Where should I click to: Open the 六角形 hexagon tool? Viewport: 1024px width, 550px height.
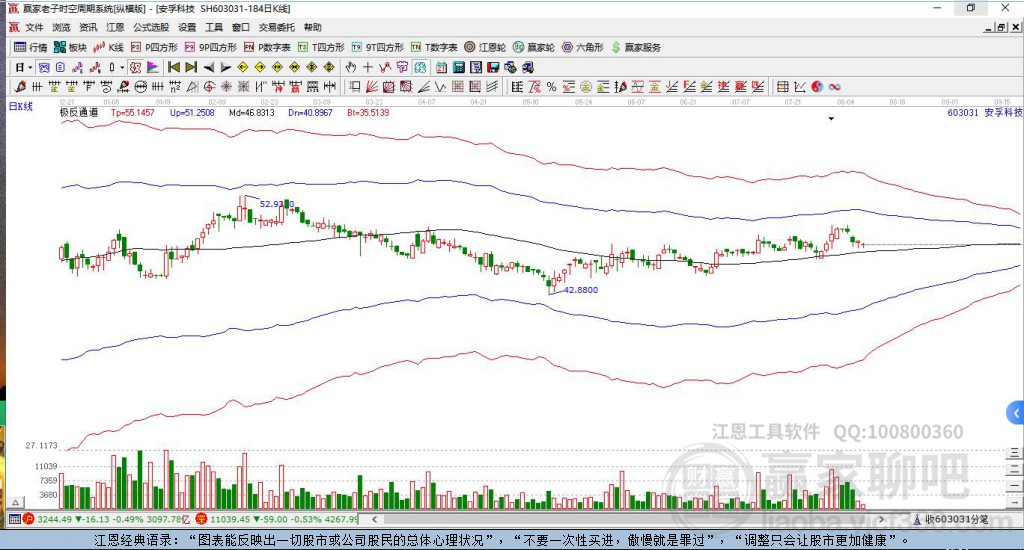click(x=583, y=47)
